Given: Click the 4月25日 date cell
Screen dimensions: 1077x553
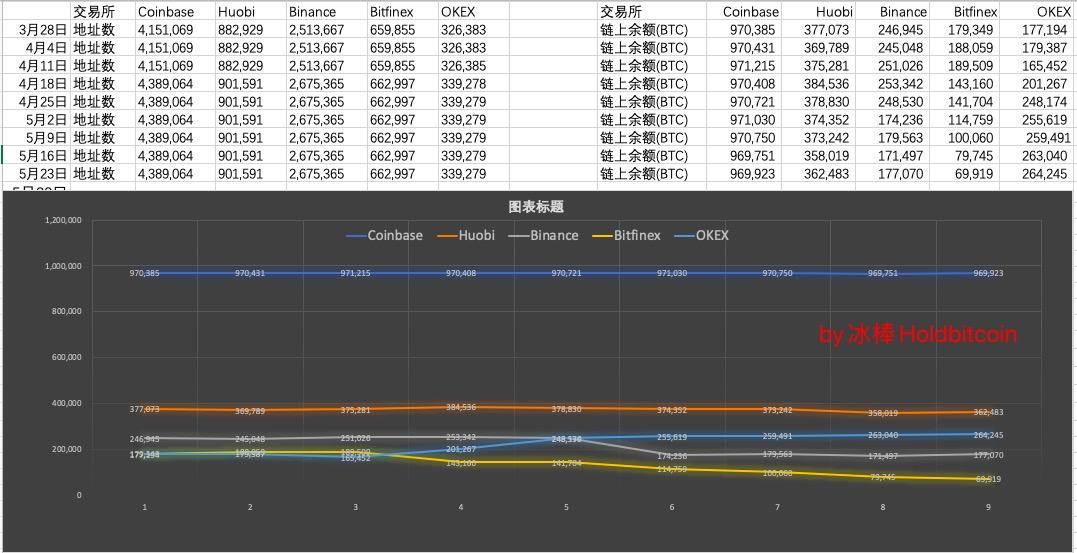Looking at the screenshot, I should pyautogui.click(x=36, y=102).
